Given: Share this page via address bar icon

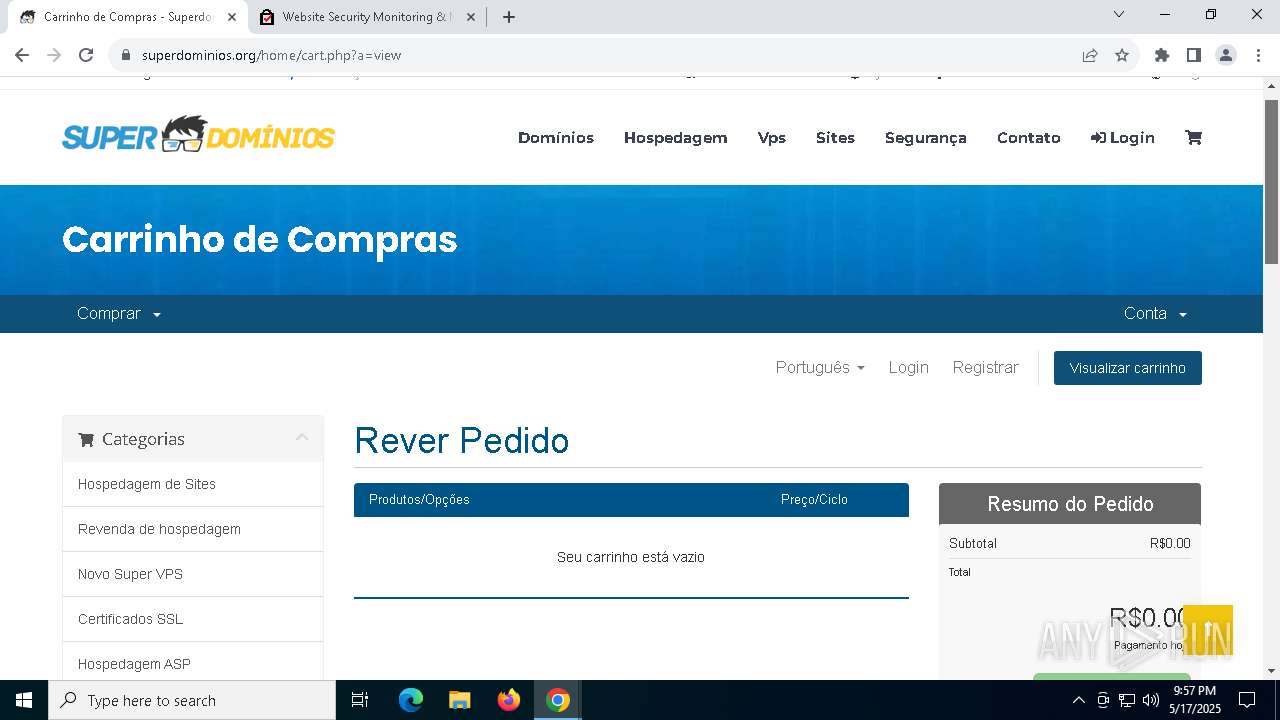Looking at the screenshot, I should 1090,55.
